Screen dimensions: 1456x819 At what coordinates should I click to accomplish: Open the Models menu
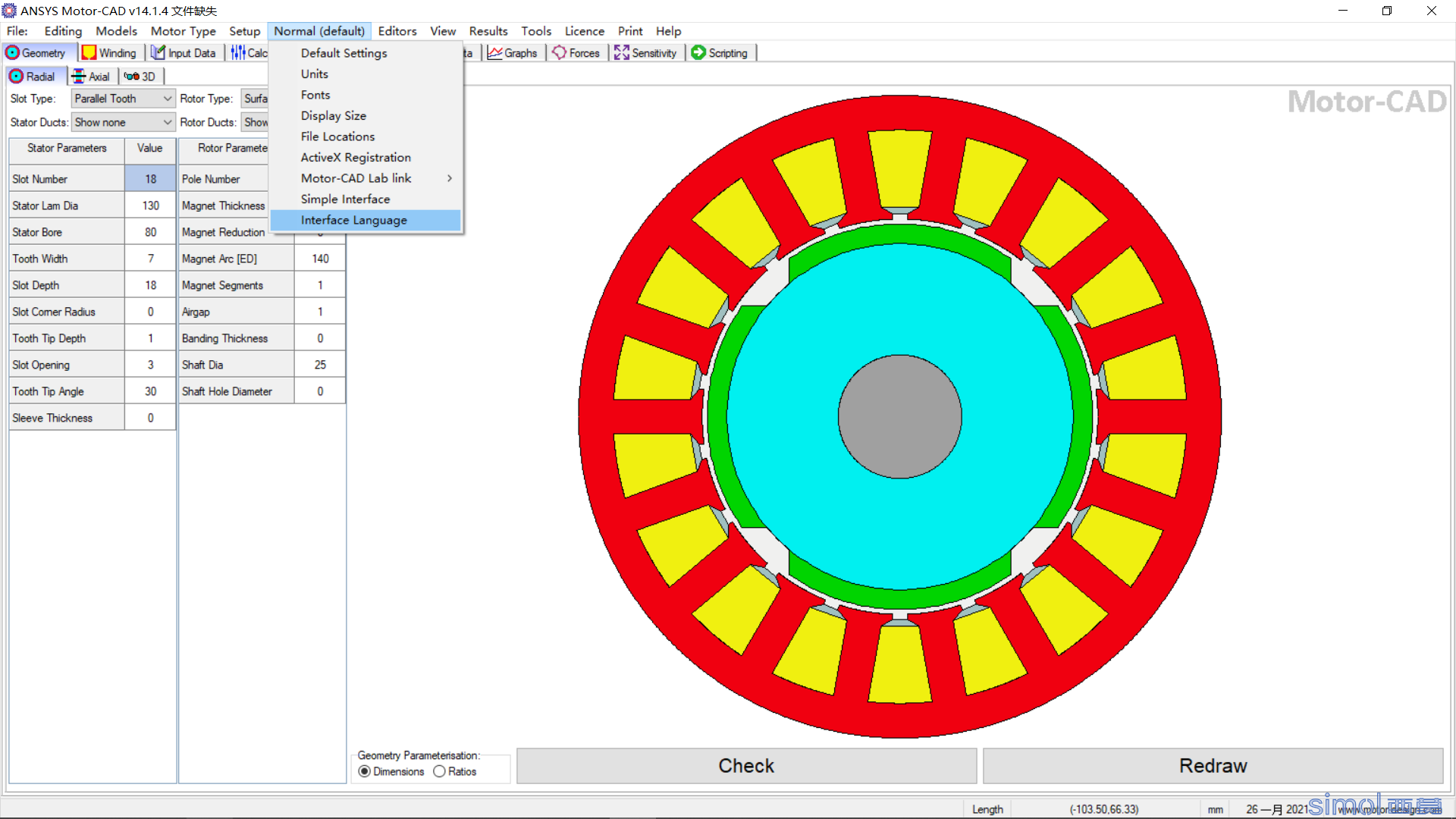[x=116, y=31]
